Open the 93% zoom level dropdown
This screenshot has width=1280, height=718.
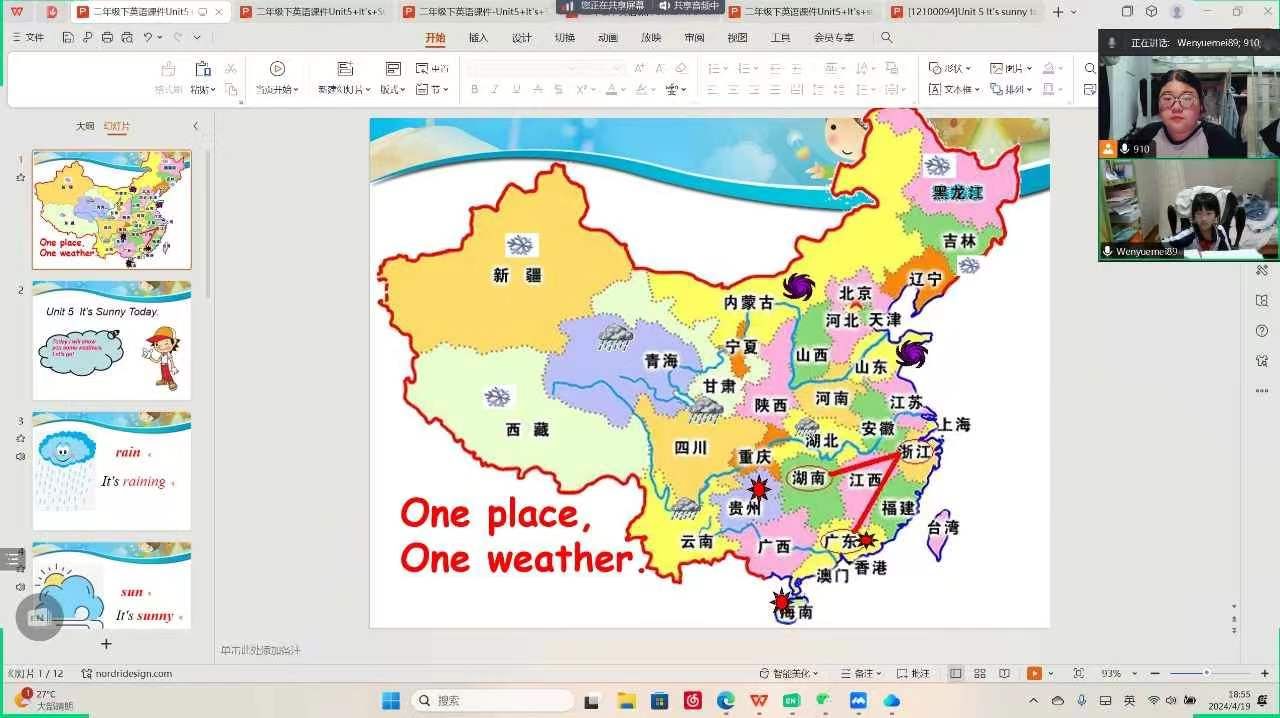1116,674
